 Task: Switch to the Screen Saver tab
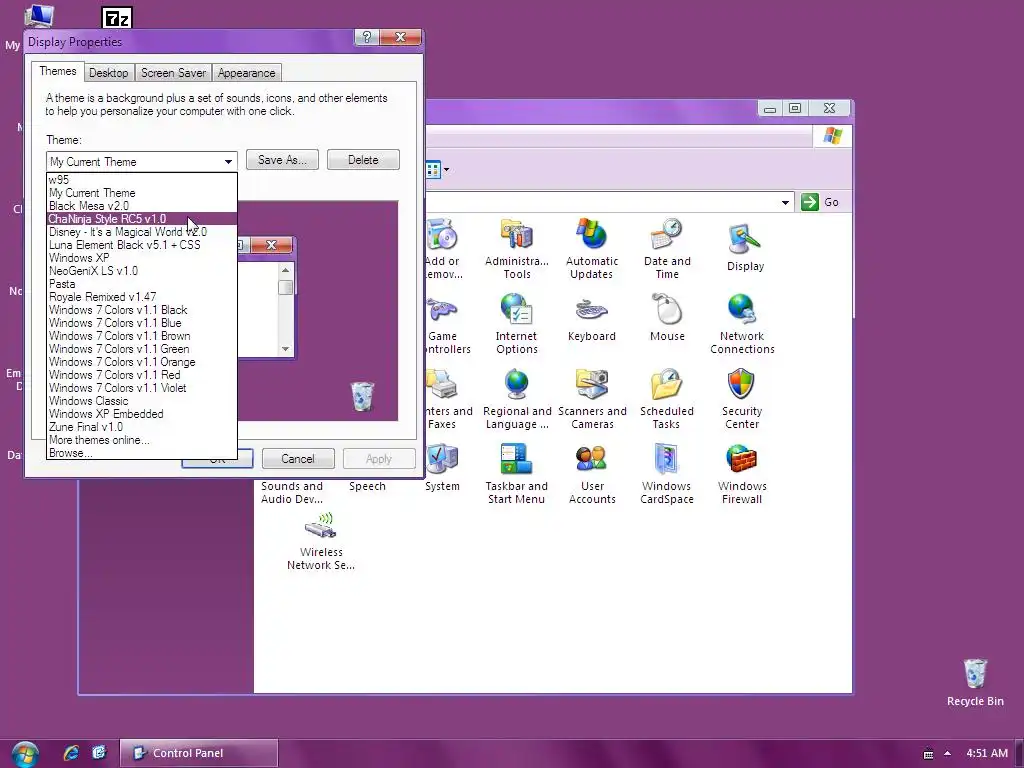click(173, 73)
